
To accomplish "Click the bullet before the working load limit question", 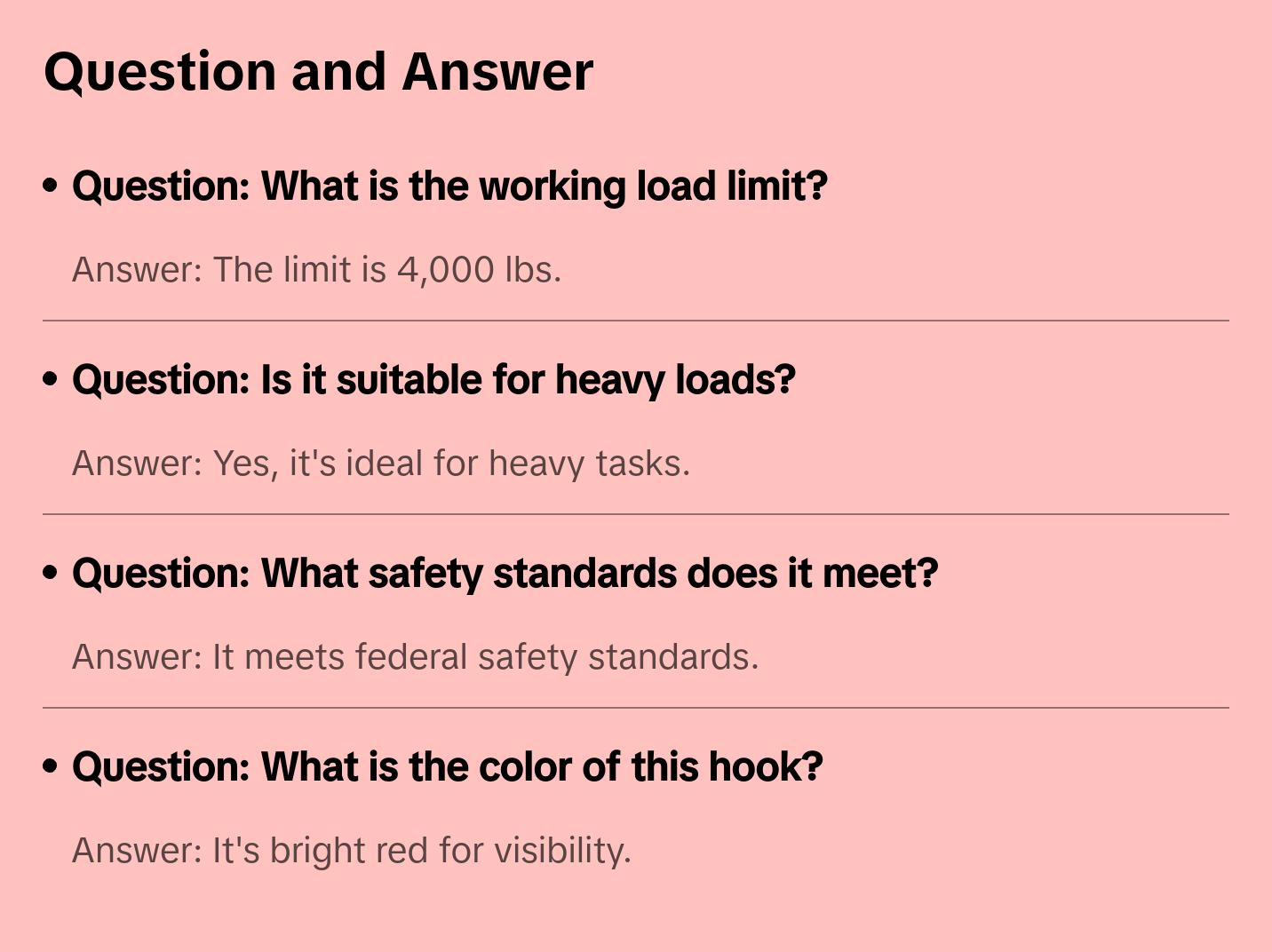I will click(x=51, y=186).
